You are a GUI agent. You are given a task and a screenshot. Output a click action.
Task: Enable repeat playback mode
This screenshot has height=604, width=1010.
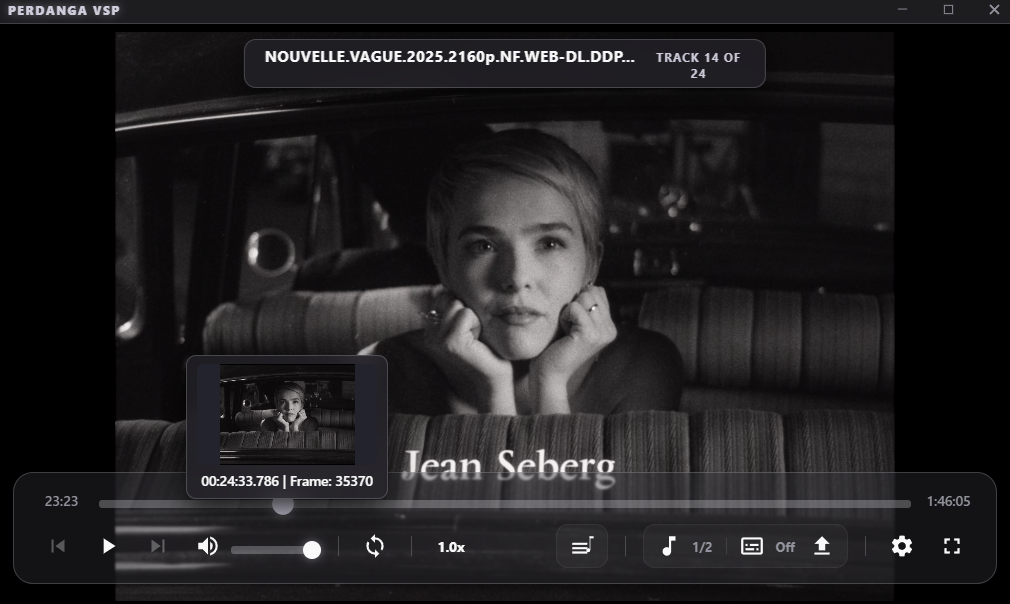pos(374,546)
